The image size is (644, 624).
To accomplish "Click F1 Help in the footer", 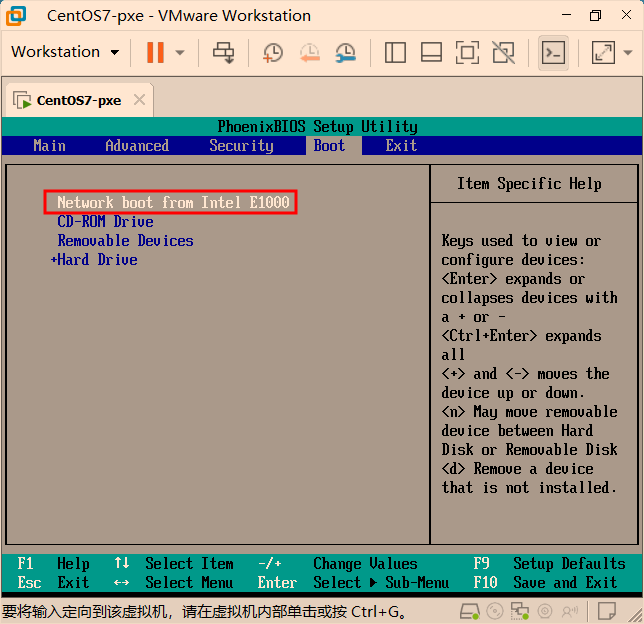I will click(53, 564).
